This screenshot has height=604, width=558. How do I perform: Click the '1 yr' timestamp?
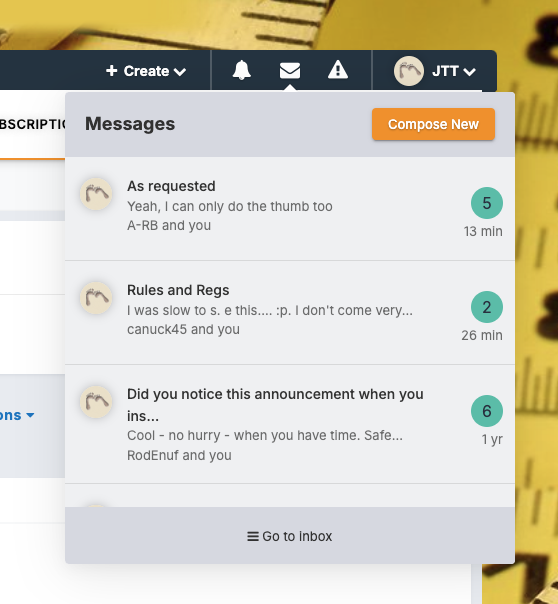coord(492,440)
